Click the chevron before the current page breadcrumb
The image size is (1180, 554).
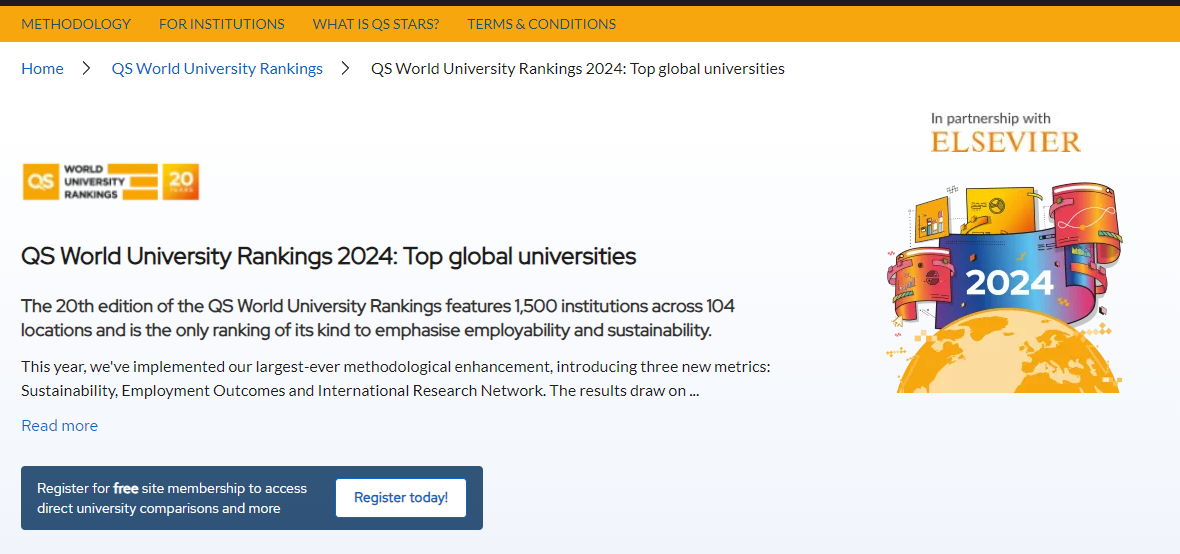(346, 69)
